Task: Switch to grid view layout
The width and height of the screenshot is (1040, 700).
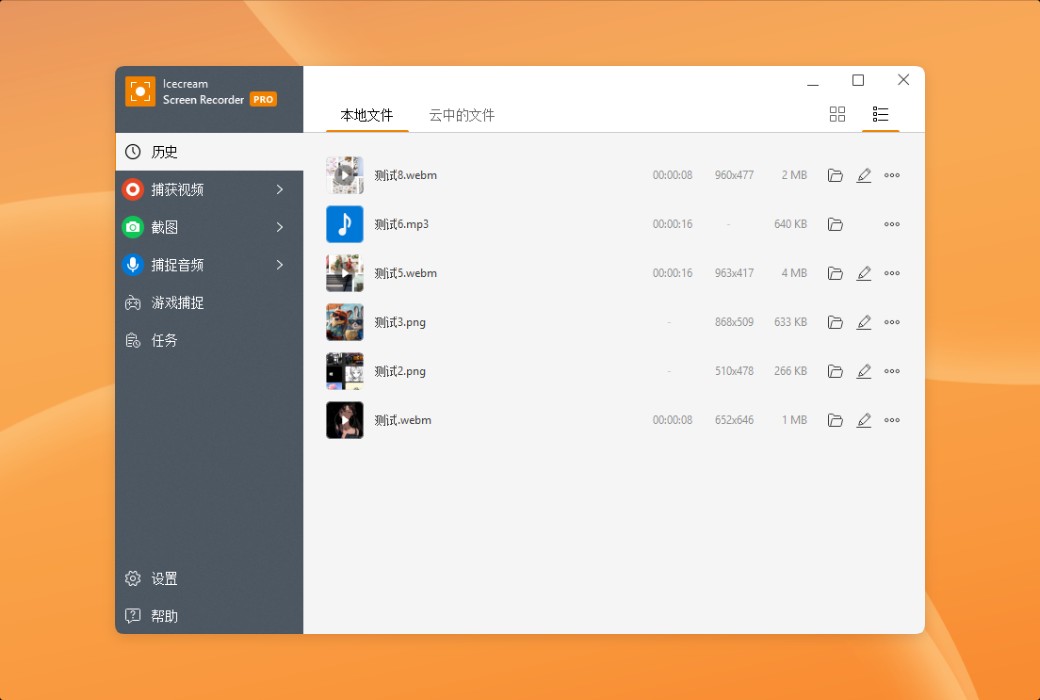Action: pyautogui.click(x=837, y=114)
